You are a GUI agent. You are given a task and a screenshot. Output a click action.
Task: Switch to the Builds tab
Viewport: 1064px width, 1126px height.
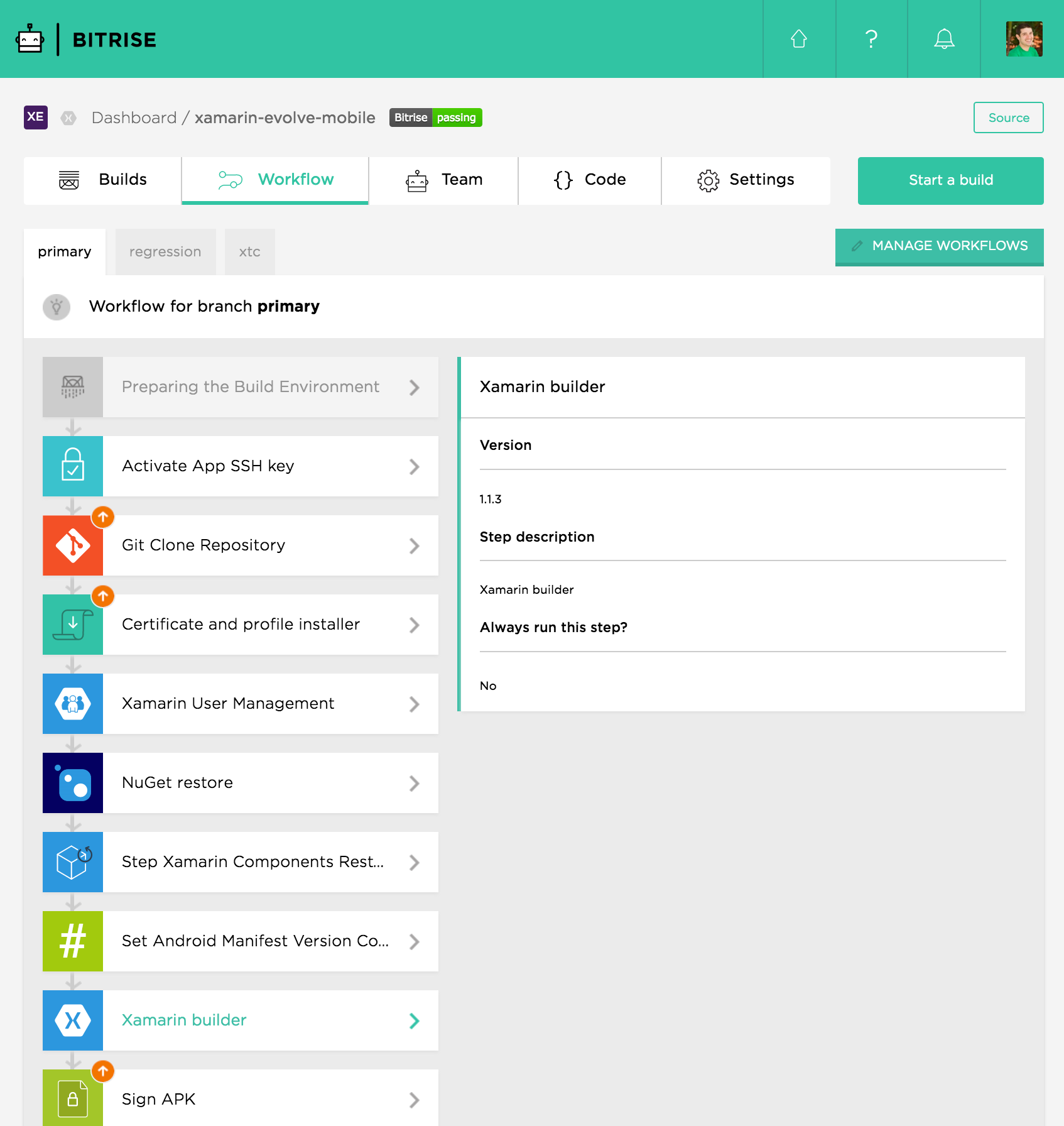point(102,180)
